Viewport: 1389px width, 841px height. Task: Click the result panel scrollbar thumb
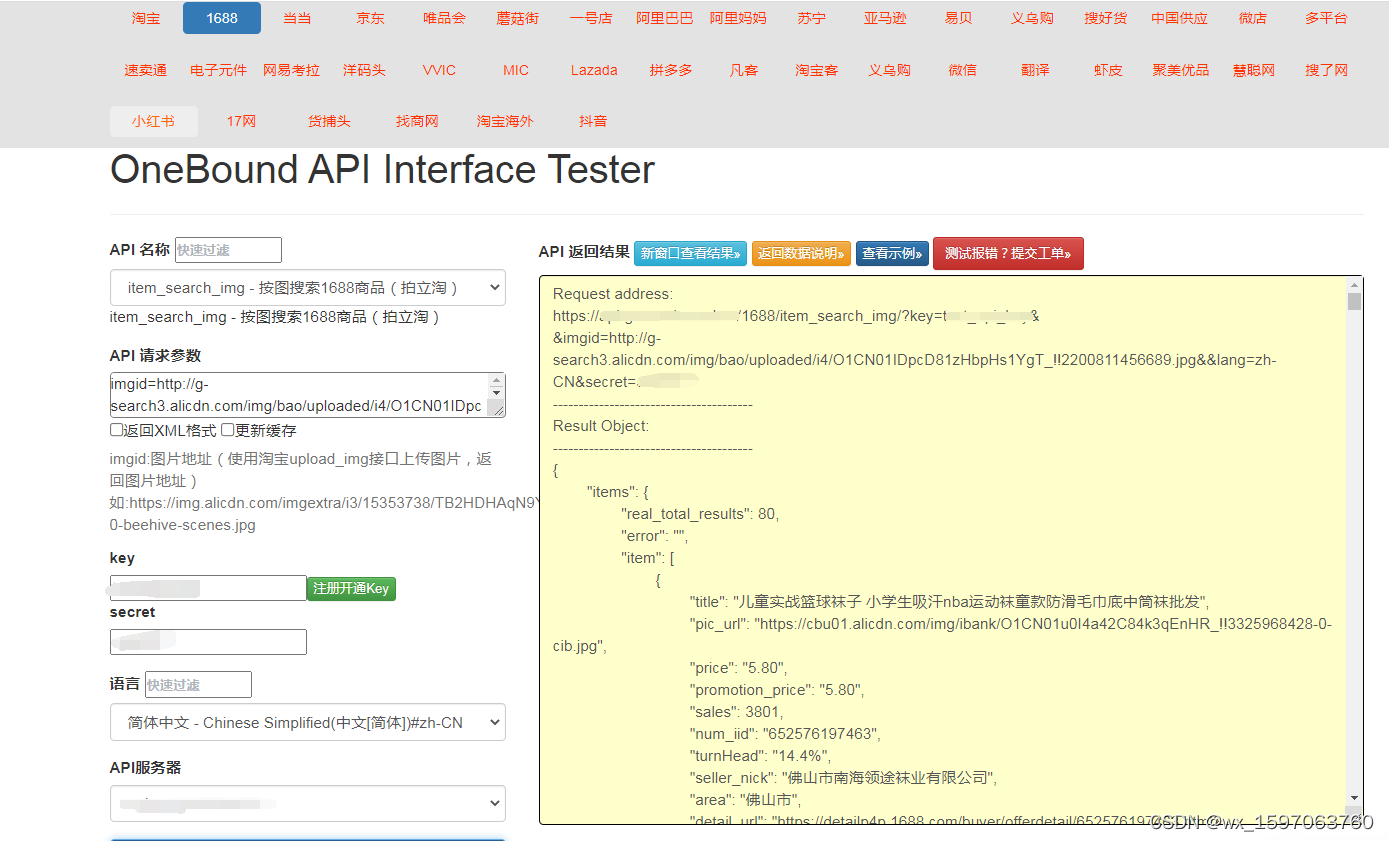pyautogui.click(x=1355, y=302)
